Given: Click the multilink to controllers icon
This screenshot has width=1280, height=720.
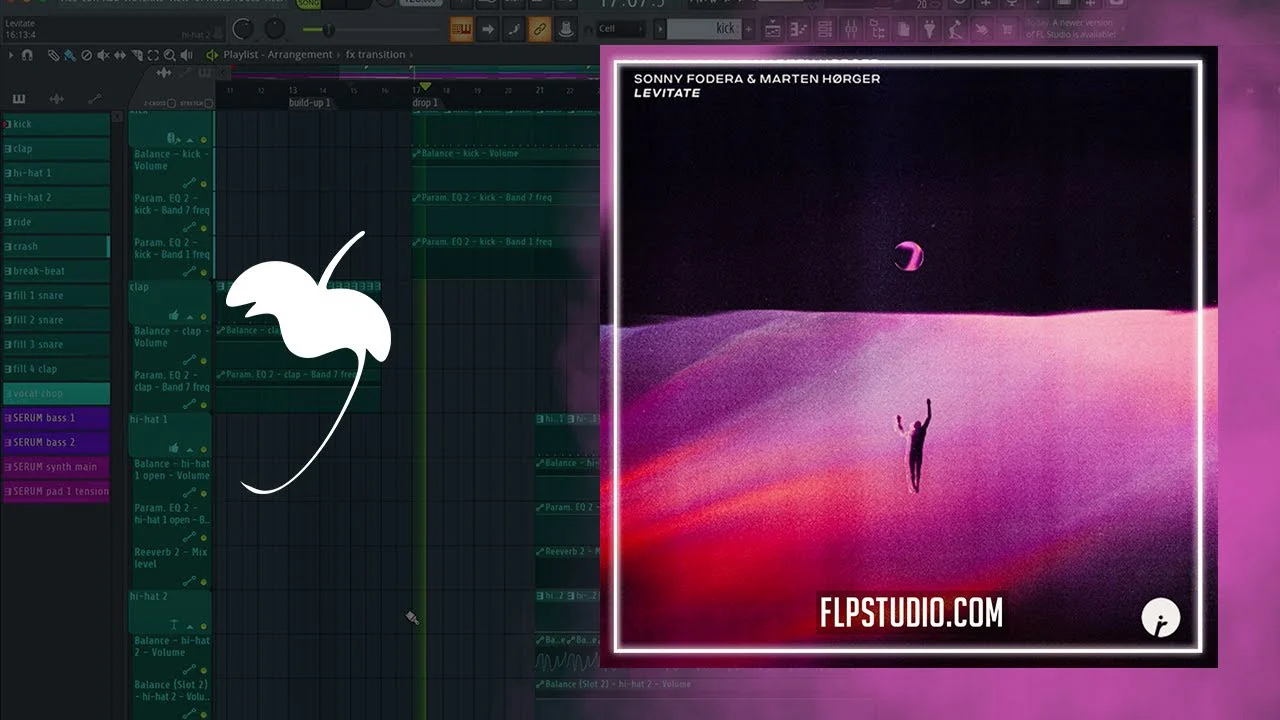Looking at the screenshot, I should (x=514, y=29).
